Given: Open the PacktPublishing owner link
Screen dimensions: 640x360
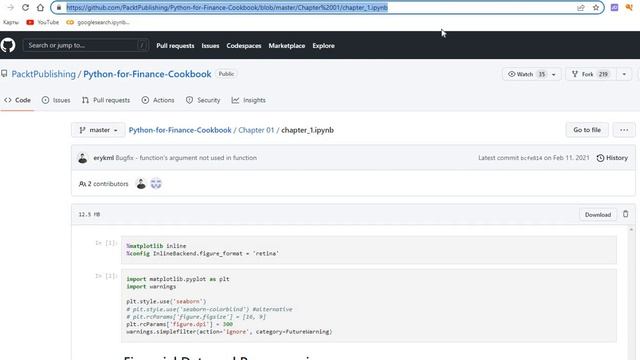Looking at the screenshot, I should 44,74.
